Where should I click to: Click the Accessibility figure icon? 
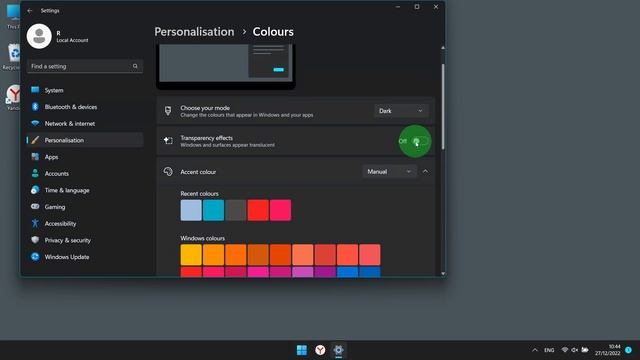pyautogui.click(x=35, y=223)
